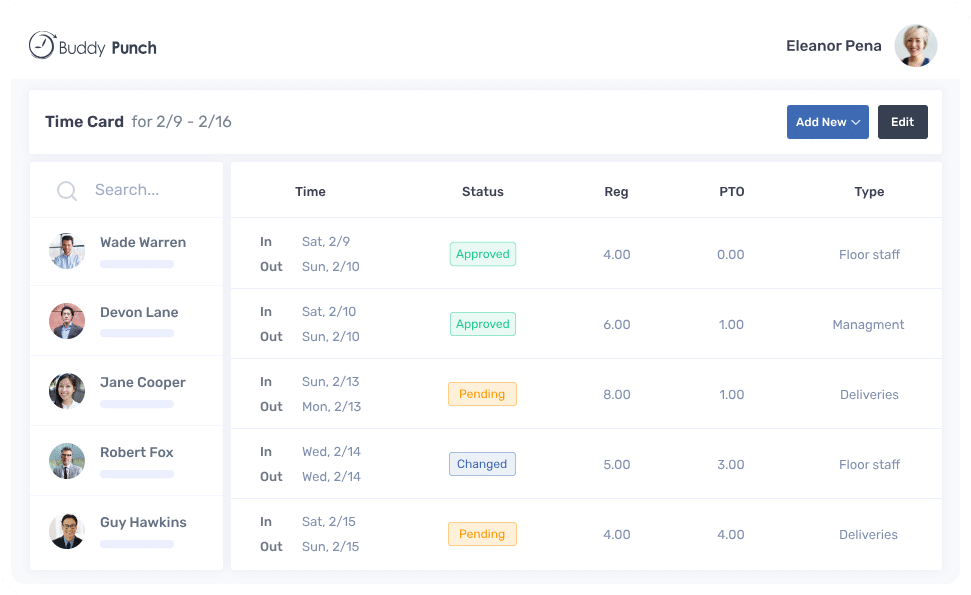971x595 pixels.
Task: Click the Buddy Punch clock logo
Action: tap(42, 46)
